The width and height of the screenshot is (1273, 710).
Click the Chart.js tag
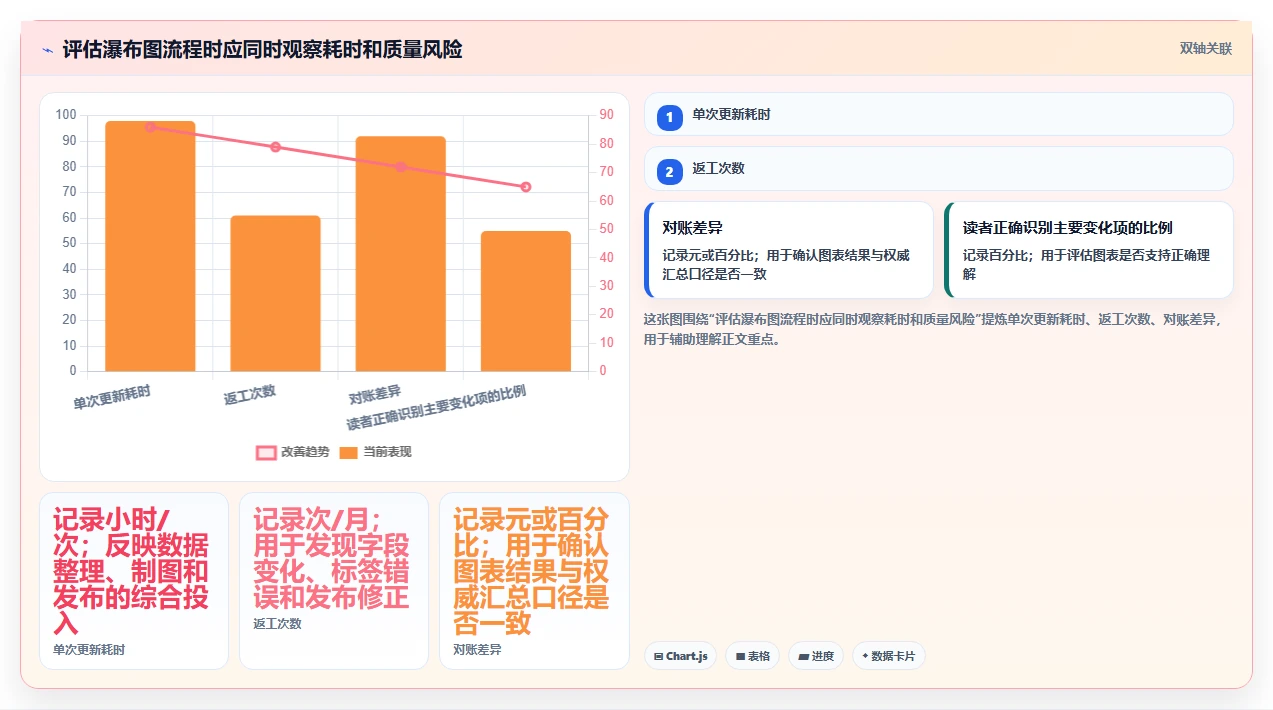tap(680, 656)
